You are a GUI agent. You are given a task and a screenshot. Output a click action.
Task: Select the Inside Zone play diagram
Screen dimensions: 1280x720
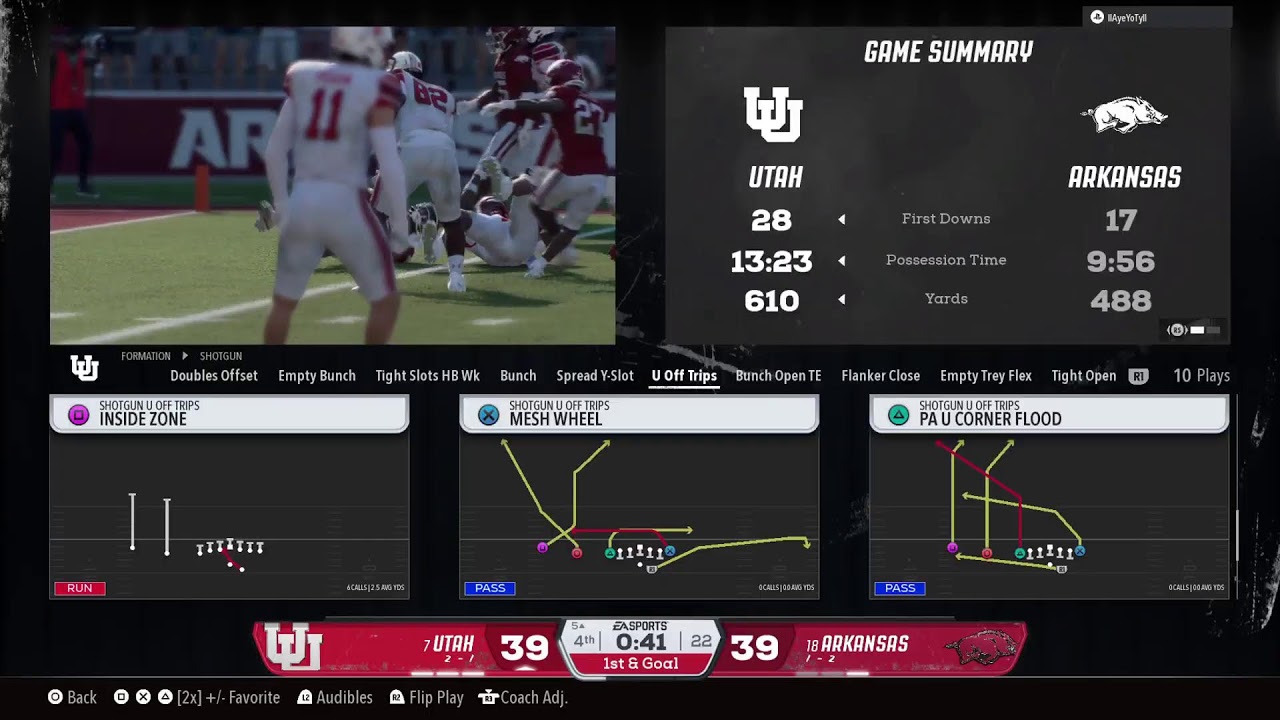tap(229, 515)
